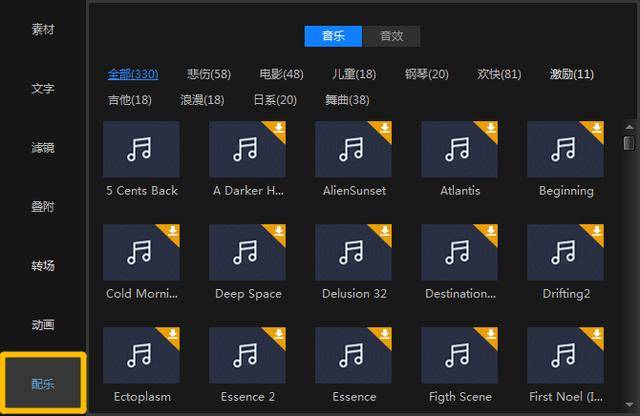Click the scrollbar up arrow

(629, 127)
